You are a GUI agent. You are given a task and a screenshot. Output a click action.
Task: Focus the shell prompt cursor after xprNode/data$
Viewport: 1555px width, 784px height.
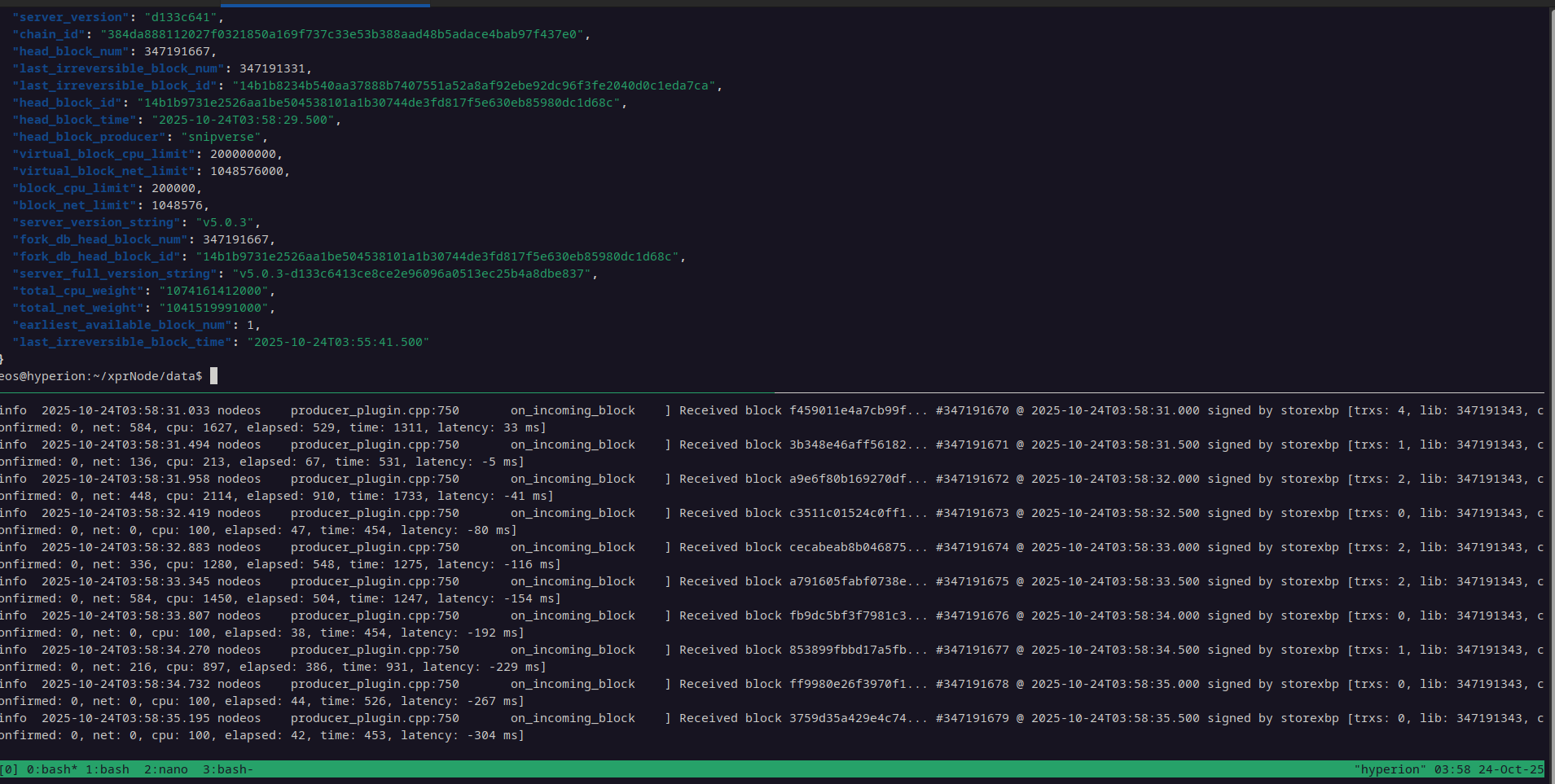pos(213,376)
